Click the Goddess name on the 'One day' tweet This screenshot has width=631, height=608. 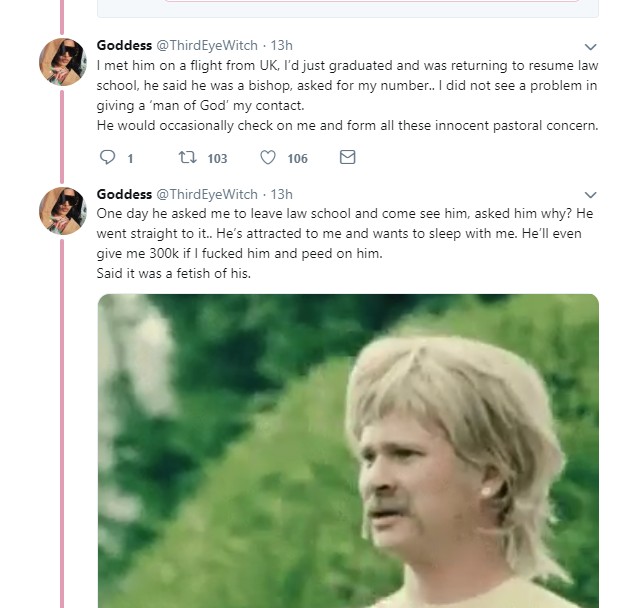(124, 194)
